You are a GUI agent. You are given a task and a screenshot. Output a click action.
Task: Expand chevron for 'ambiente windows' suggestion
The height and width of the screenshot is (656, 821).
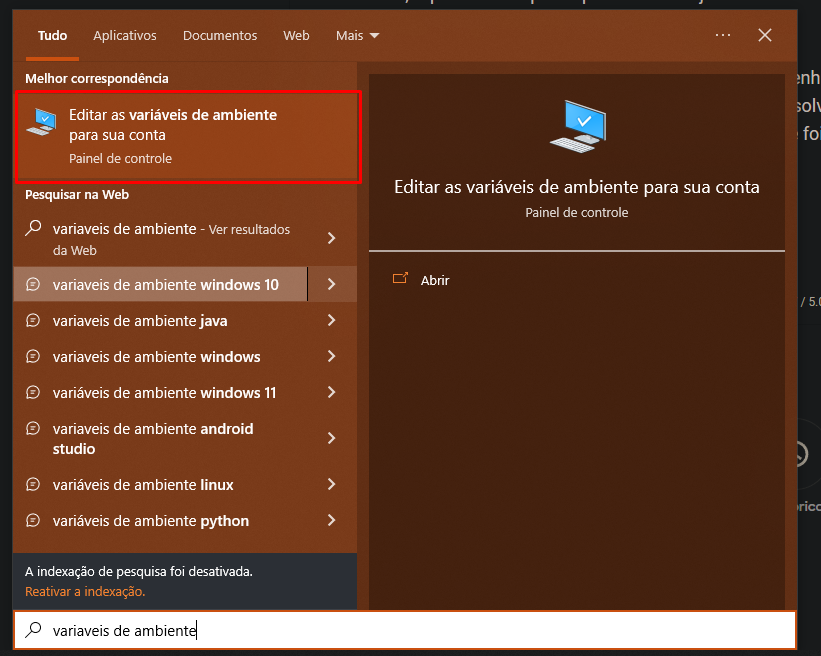pos(331,357)
